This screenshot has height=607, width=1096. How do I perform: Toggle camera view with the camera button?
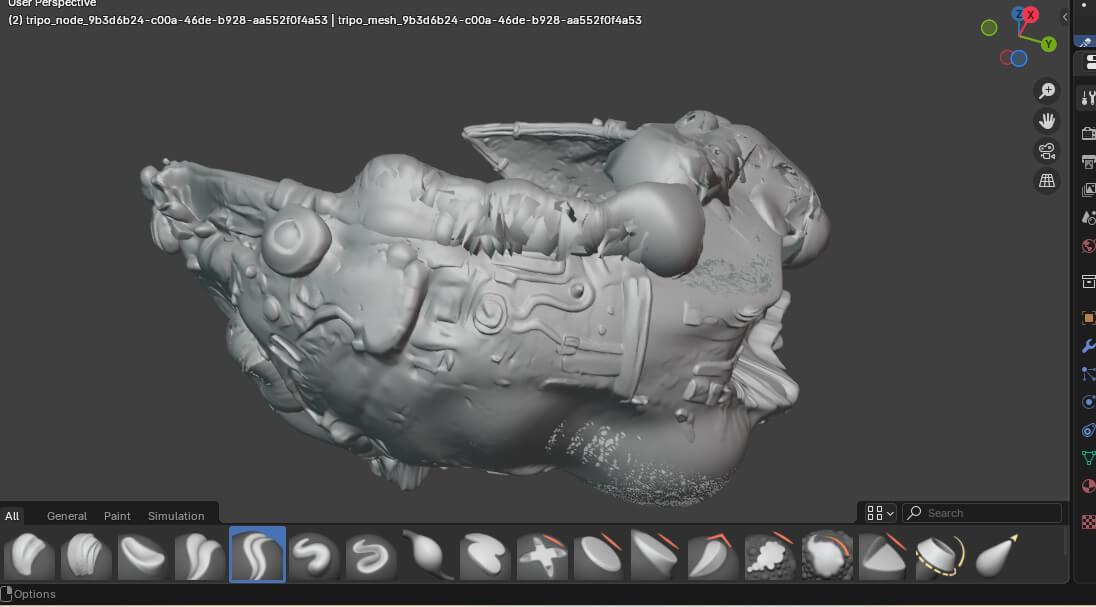pyautogui.click(x=1046, y=151)
